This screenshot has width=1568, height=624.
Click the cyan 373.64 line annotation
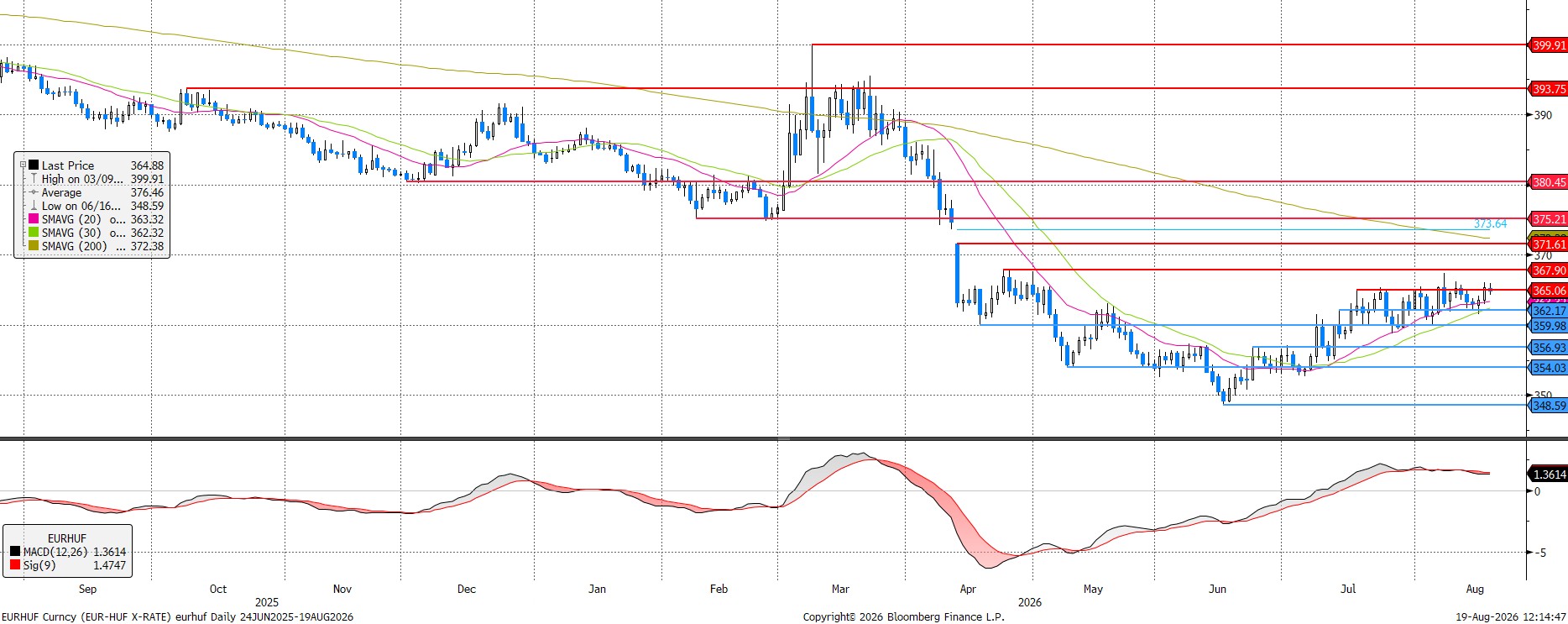(x=1490, y=224)
